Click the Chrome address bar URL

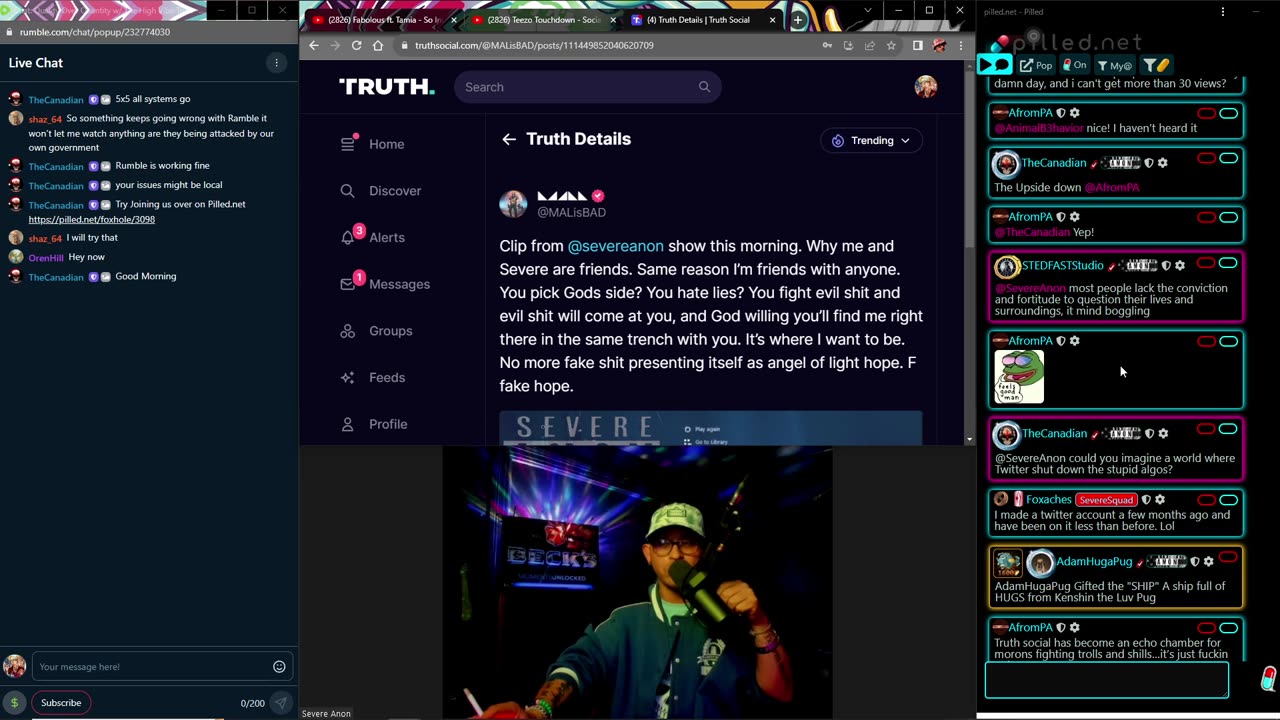point(534,45)
